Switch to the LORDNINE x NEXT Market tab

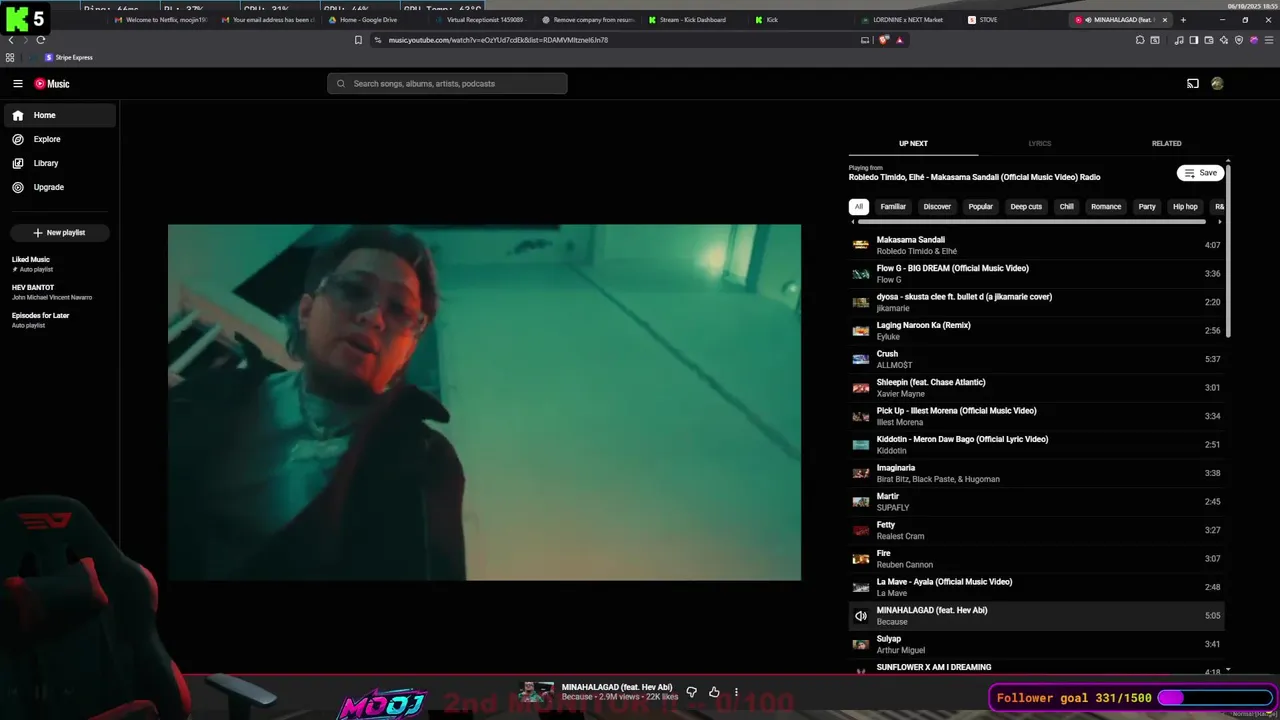click(x=908, y=20)
